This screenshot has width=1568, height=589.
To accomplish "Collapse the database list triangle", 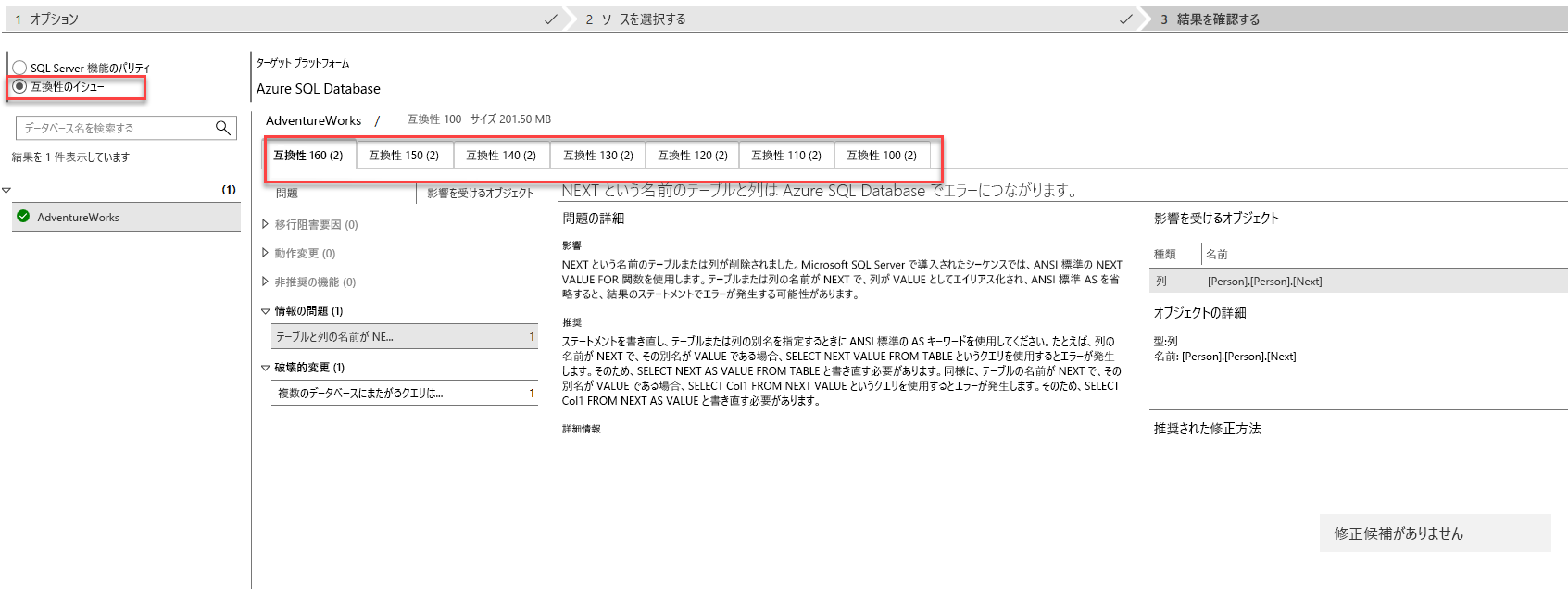I will point(6,190).
